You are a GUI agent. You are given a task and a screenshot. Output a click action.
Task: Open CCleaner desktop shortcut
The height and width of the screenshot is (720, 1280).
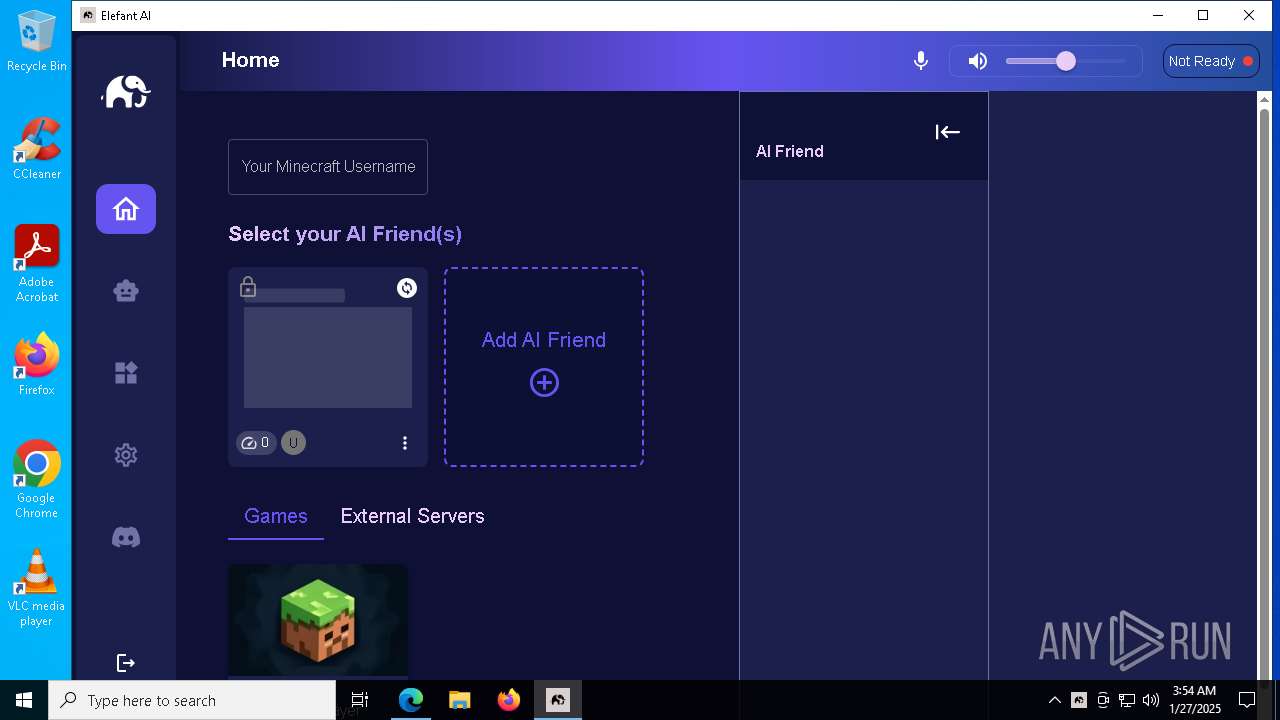point(37,149)
